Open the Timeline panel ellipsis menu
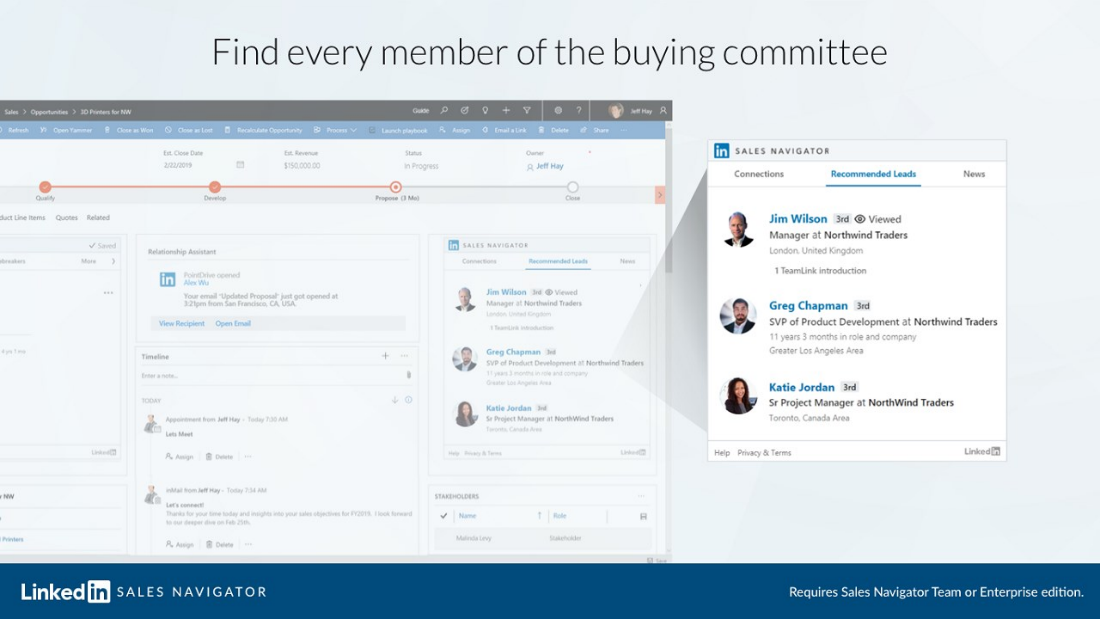Screen dimensions: 1100x619 [402, 356]
